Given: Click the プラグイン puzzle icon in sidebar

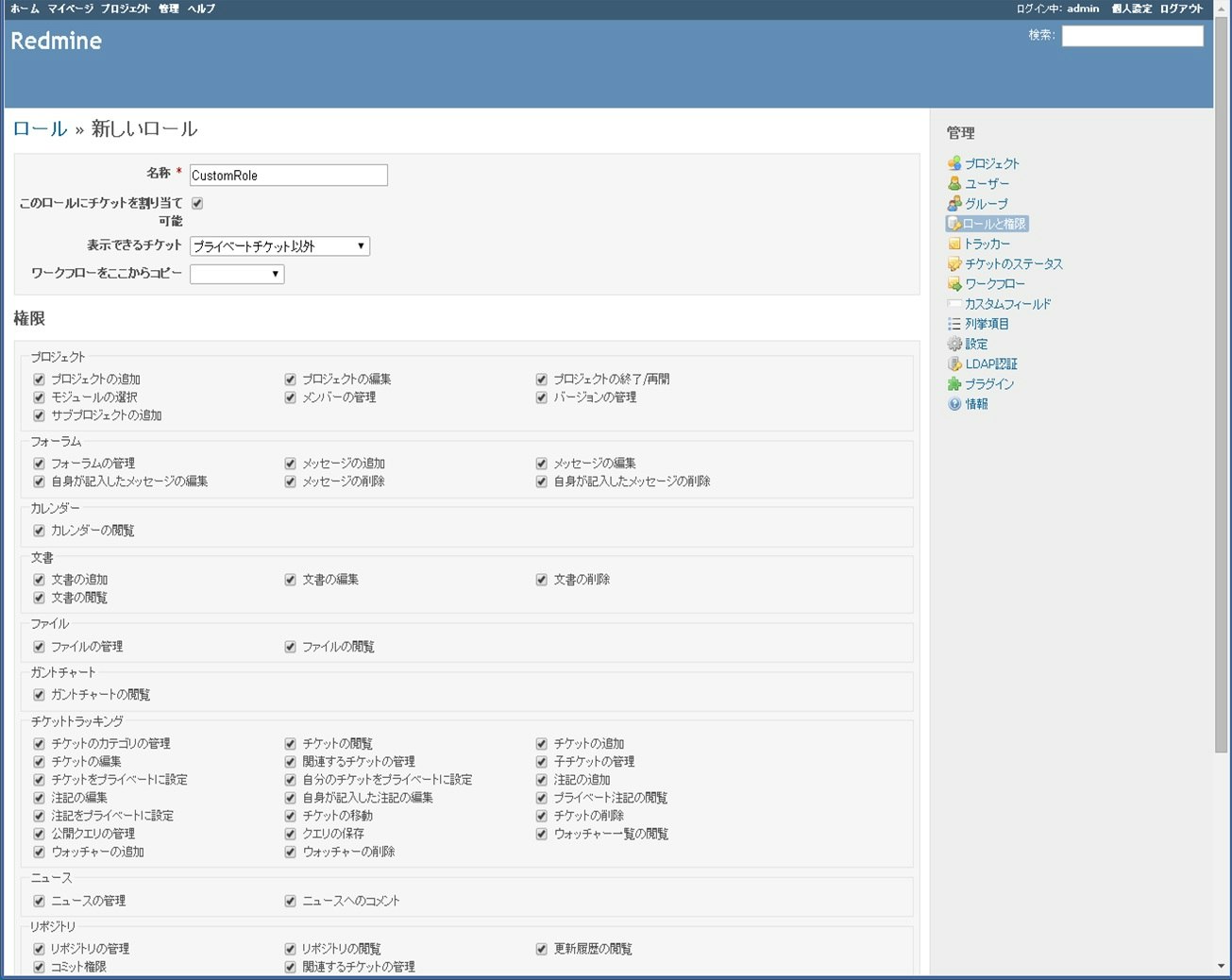Looking at the screenshot, I should [954, 384].
